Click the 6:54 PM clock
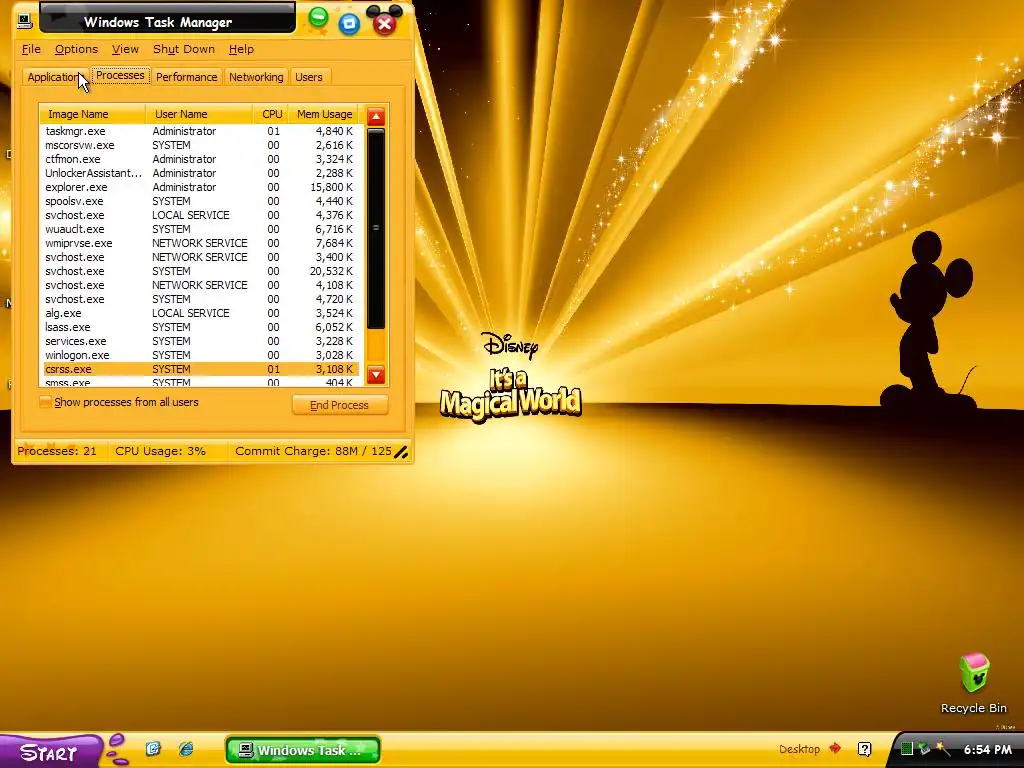Viewport: 1024px width, 768px height. click(x=987, y=750)
